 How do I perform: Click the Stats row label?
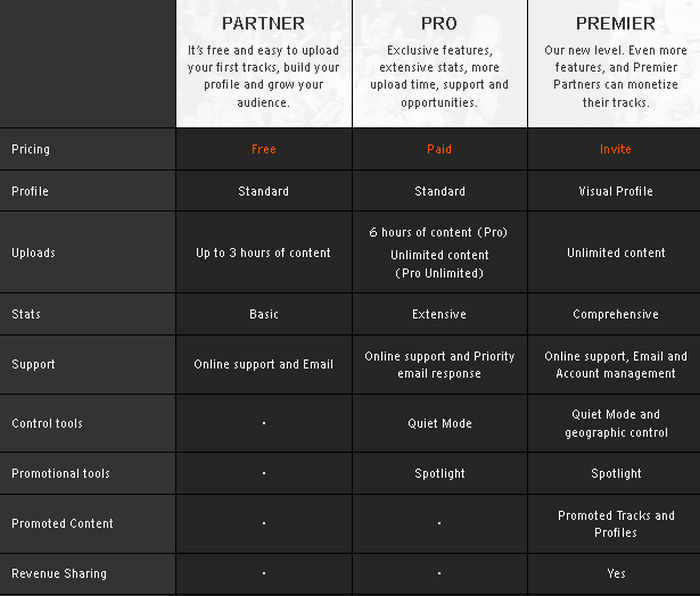(x=26, y=314)
